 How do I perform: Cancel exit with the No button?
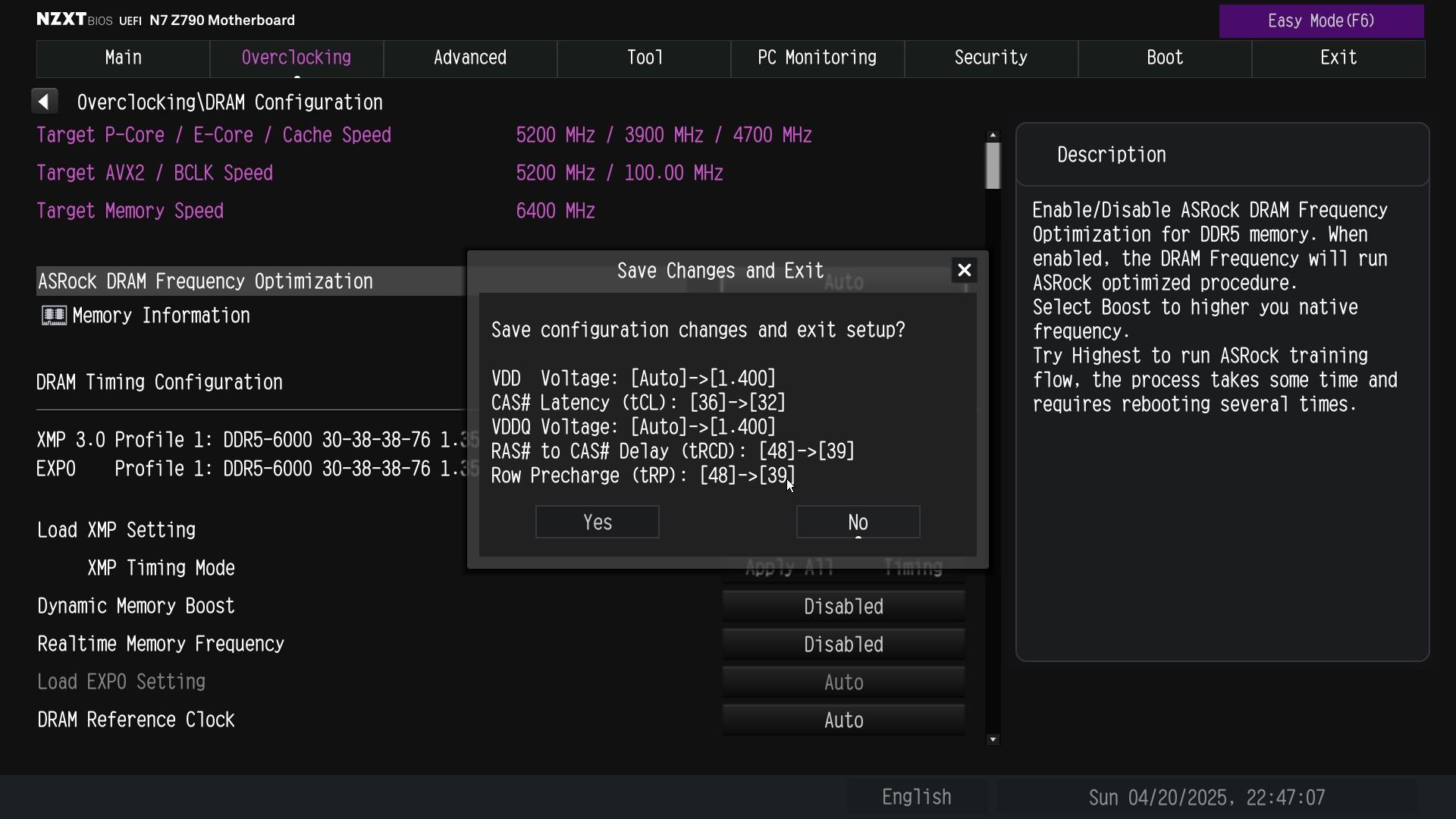coord(858,522)
